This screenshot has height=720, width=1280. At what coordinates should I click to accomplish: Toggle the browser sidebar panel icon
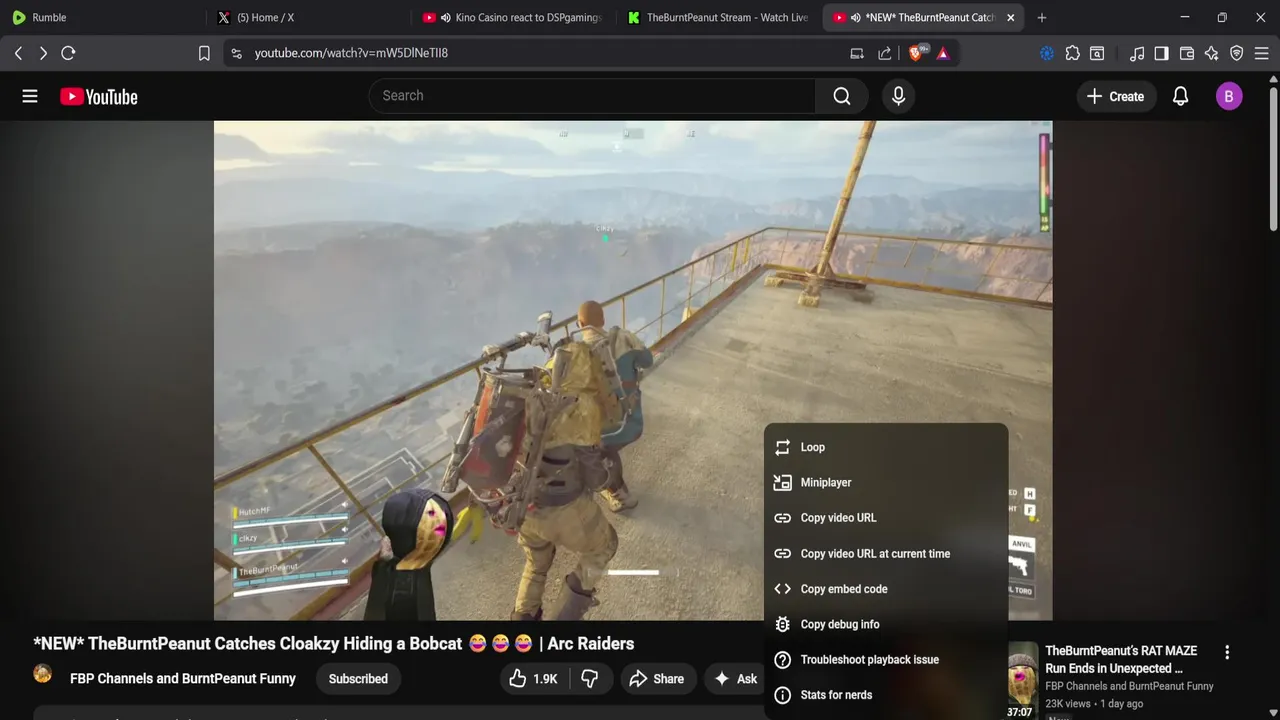1161,53
